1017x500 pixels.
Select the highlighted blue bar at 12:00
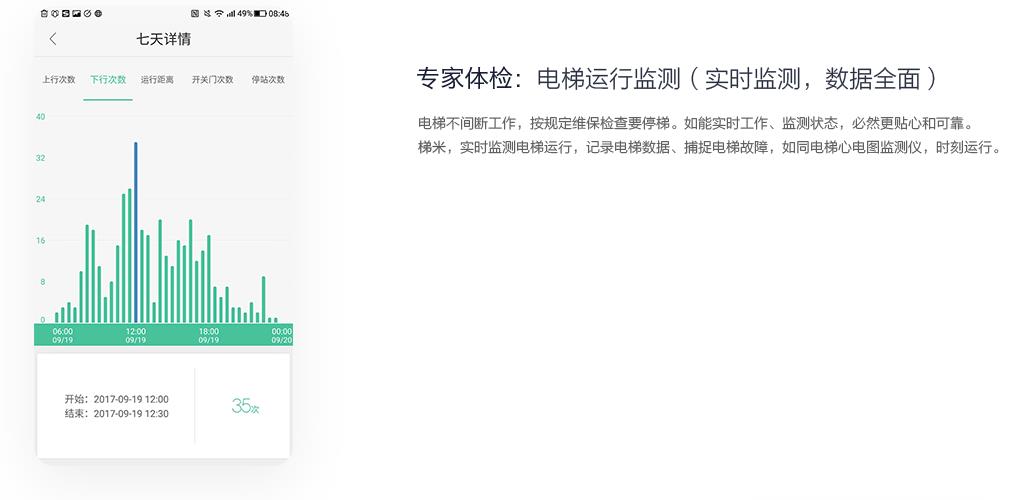click(136, 232)
